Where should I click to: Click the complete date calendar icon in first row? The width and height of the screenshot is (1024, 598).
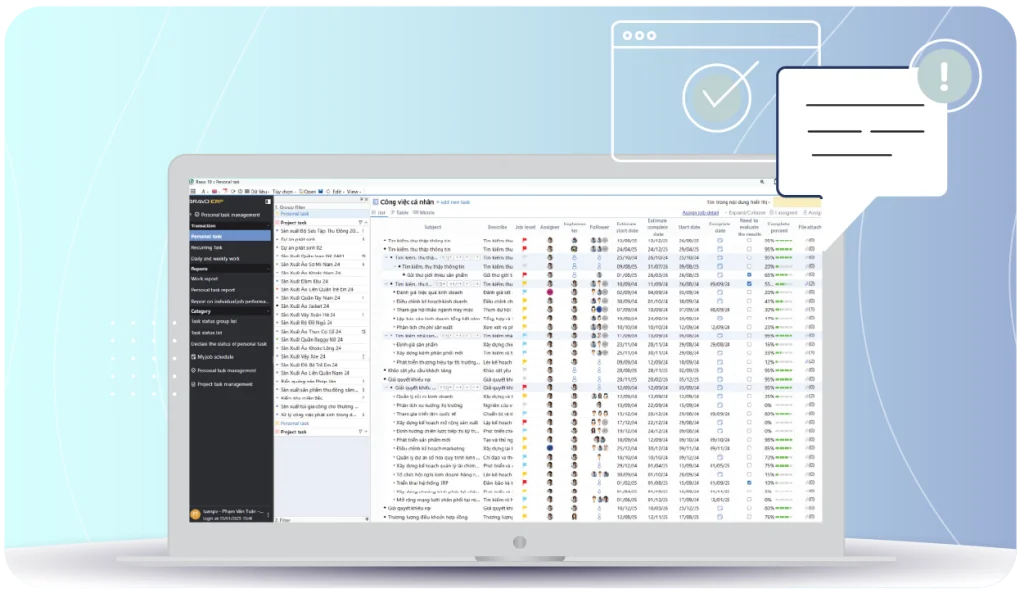719,241
